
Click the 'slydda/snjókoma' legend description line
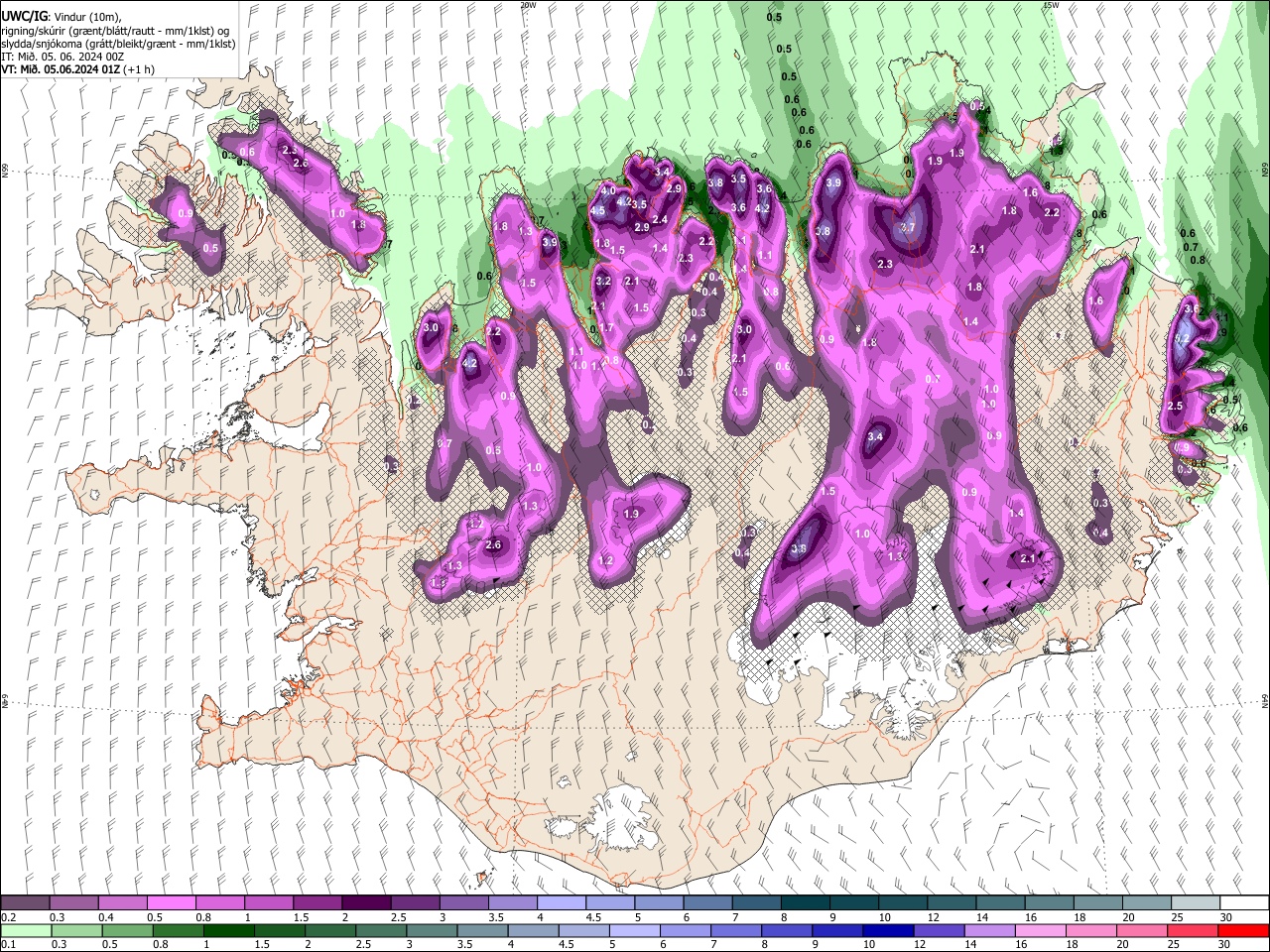click(x=118, y=43)
